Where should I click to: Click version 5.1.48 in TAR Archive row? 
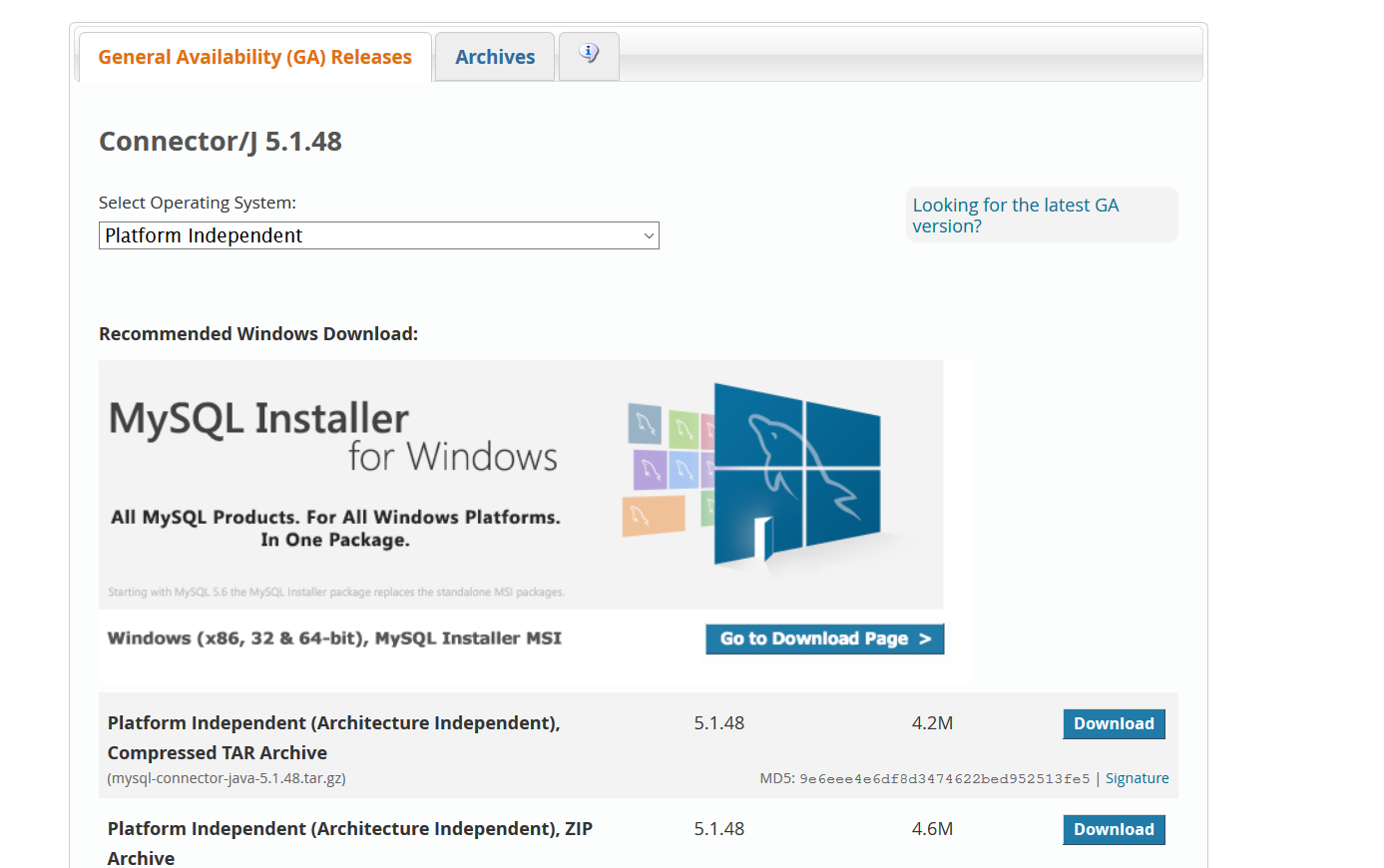click(719, 723)
